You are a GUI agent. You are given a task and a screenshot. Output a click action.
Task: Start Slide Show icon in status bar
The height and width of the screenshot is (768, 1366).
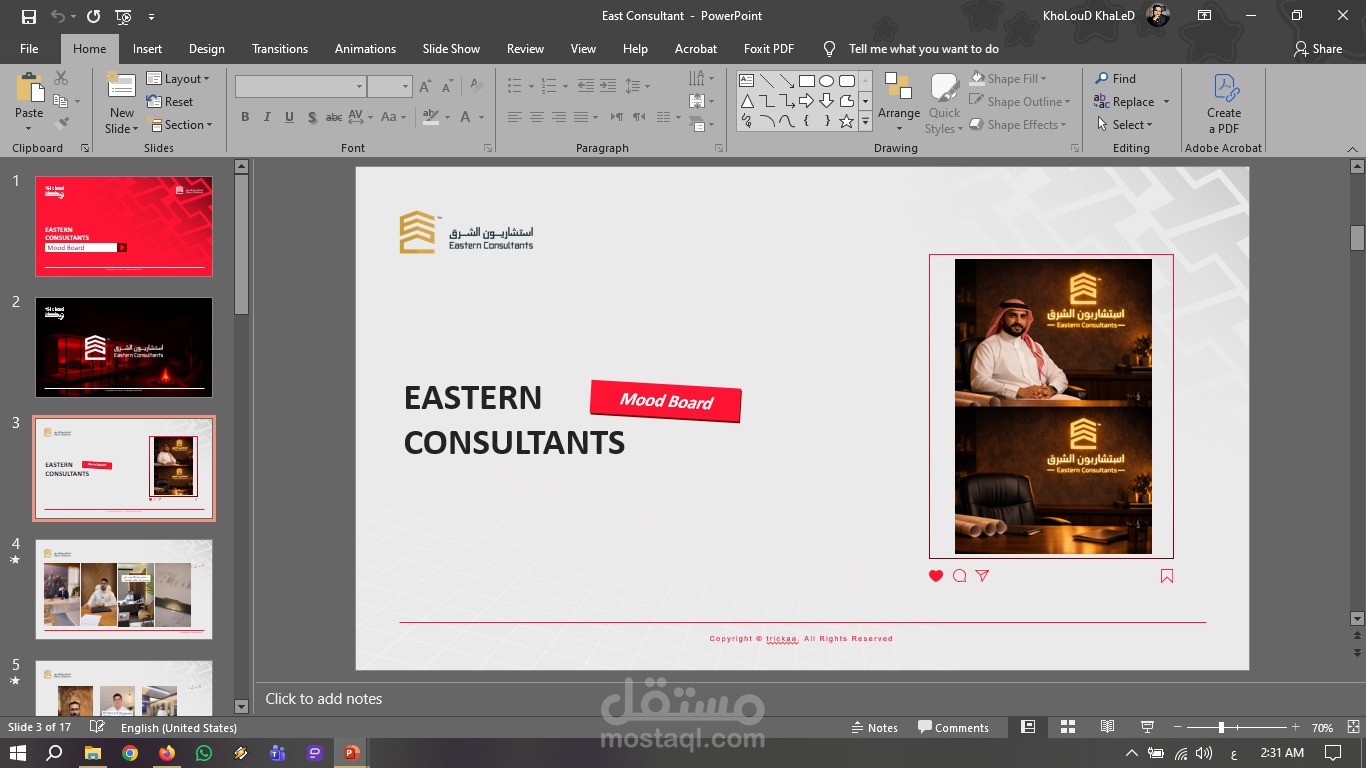tap(1147, 727)
